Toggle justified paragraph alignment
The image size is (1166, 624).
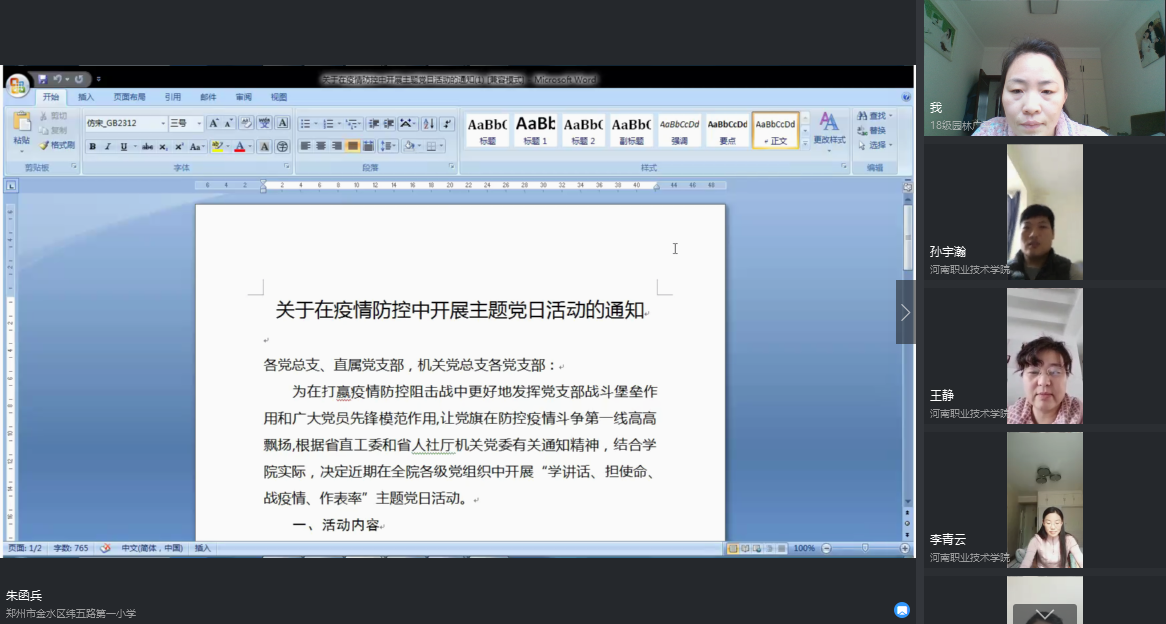pyautogui.click(x=353, y=146)
